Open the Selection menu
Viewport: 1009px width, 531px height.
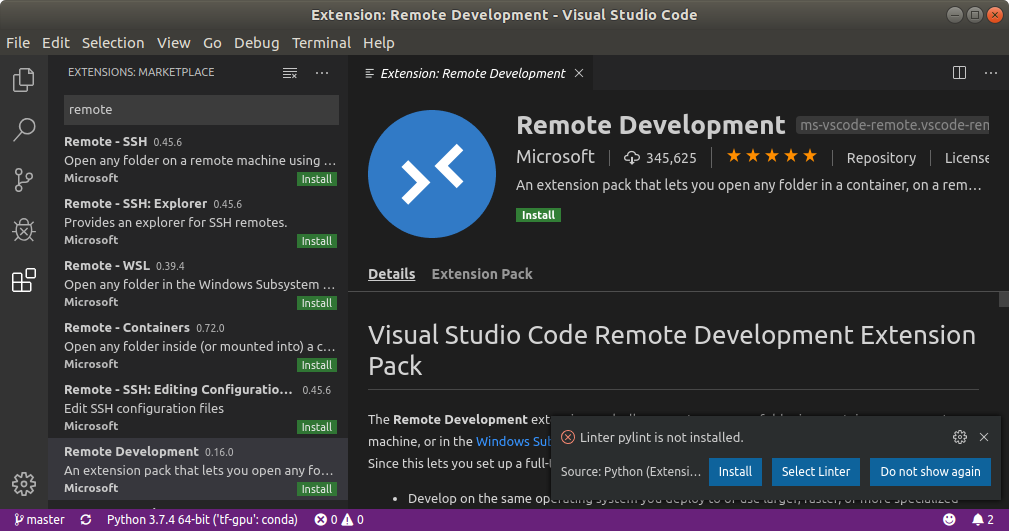[113, 43]
